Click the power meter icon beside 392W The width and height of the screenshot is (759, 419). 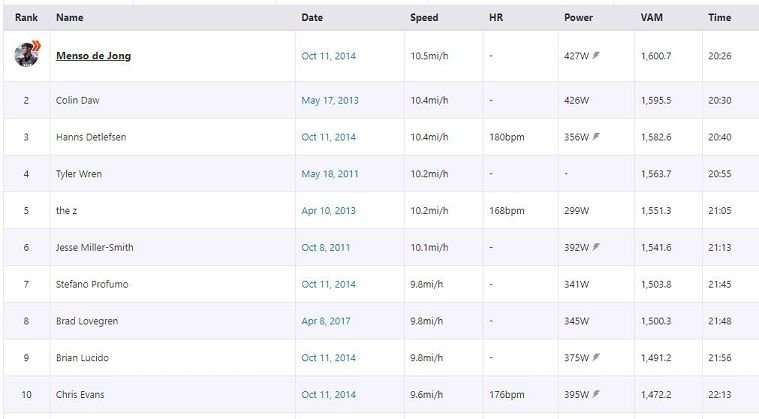tap(596, 247)
